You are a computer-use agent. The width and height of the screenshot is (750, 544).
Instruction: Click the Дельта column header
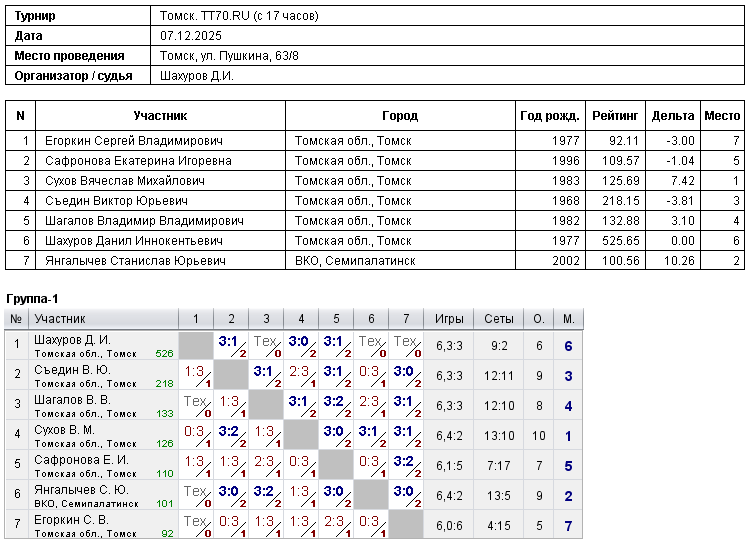point(672,116)
